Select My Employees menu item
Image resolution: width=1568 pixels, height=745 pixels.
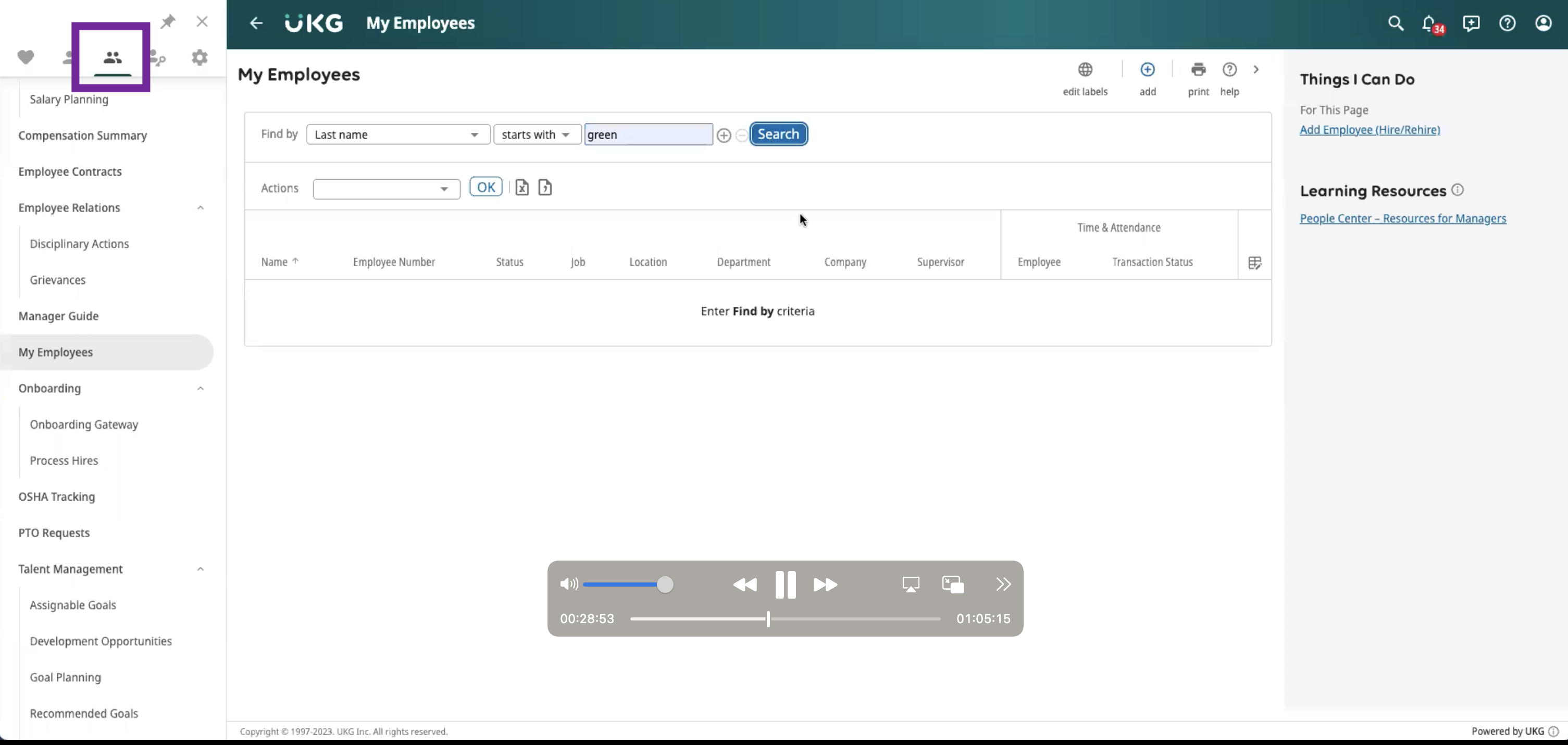click(x=106, y=352)
